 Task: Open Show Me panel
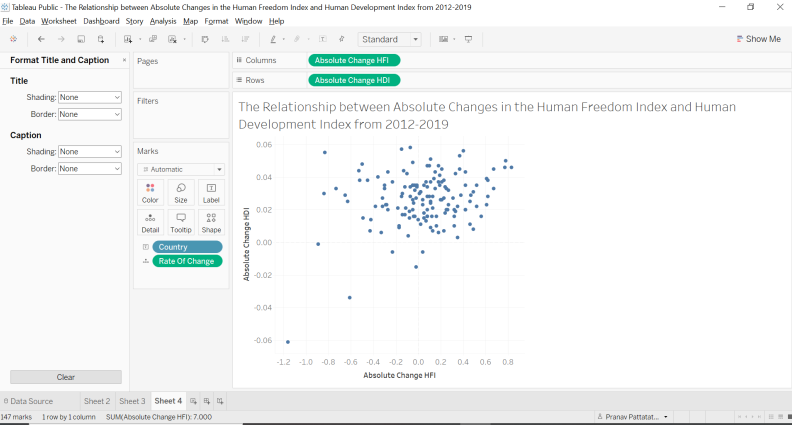tap(759, 39)
